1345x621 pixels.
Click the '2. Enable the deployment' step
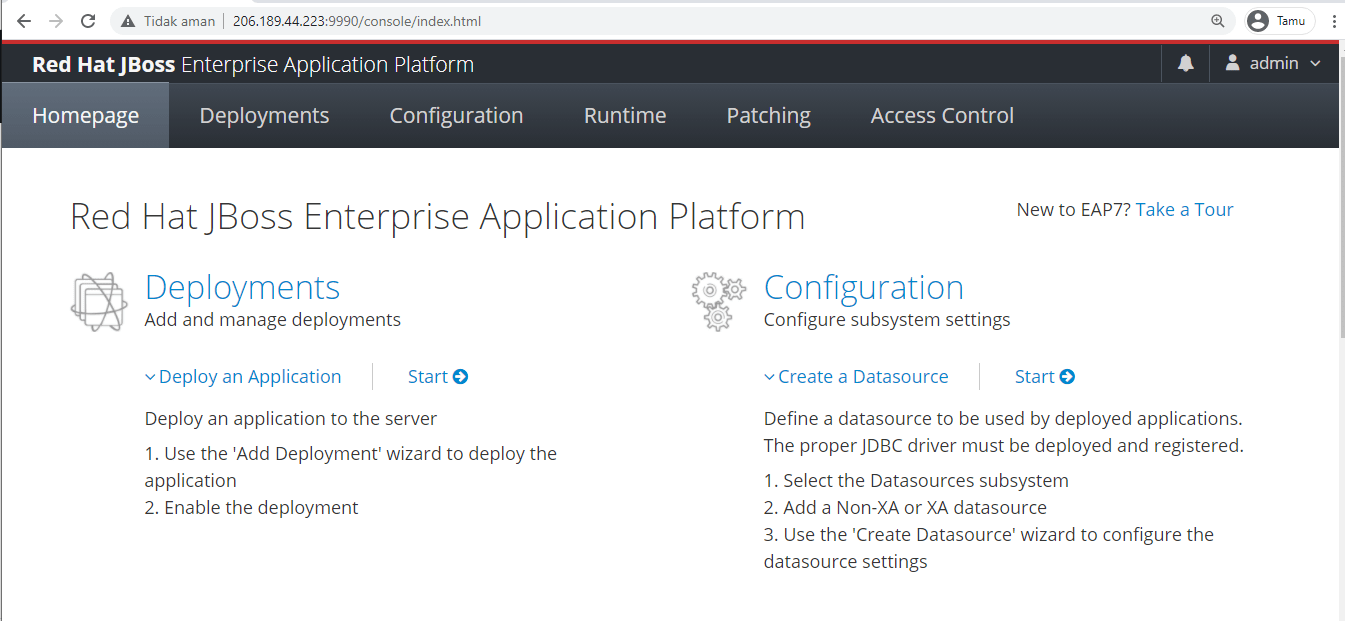[x=252, y=508]
